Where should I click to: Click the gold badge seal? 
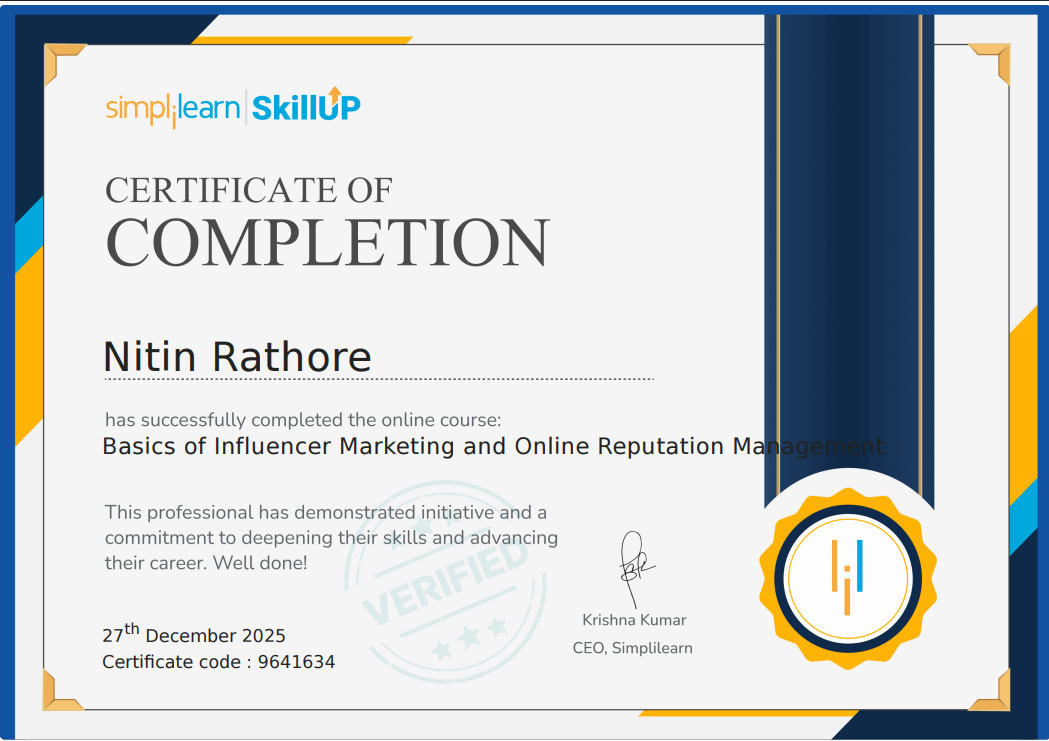click(847, 580)
